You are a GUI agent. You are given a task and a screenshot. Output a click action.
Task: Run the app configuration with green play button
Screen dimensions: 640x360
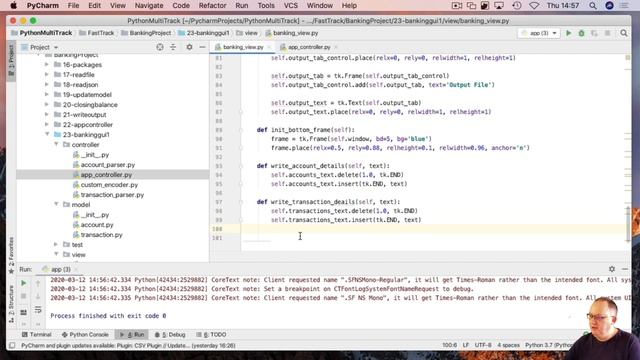[568, 33]
